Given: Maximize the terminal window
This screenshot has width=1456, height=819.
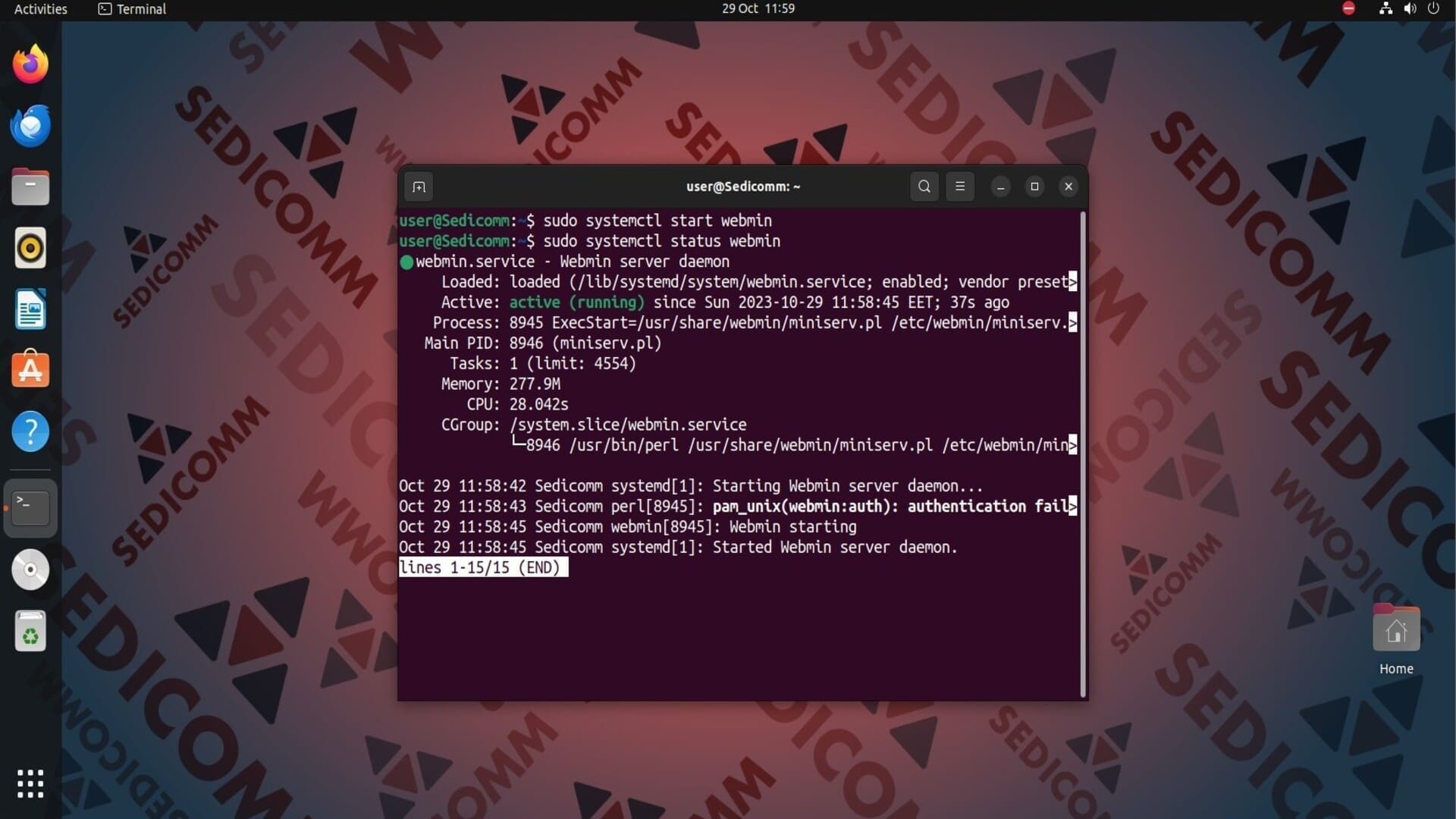Looking at the screenshot, I should point(1034,187).
